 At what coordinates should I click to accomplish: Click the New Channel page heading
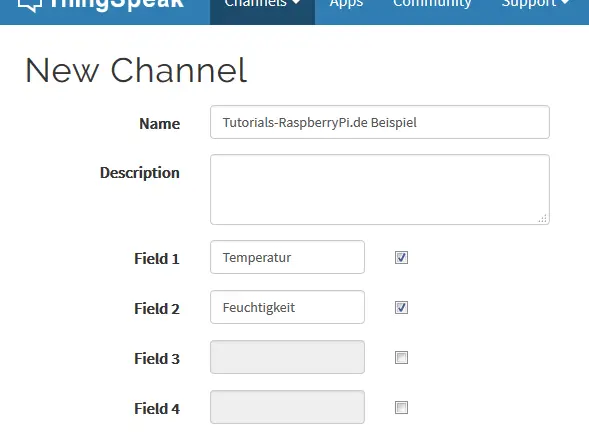(136, 70)
